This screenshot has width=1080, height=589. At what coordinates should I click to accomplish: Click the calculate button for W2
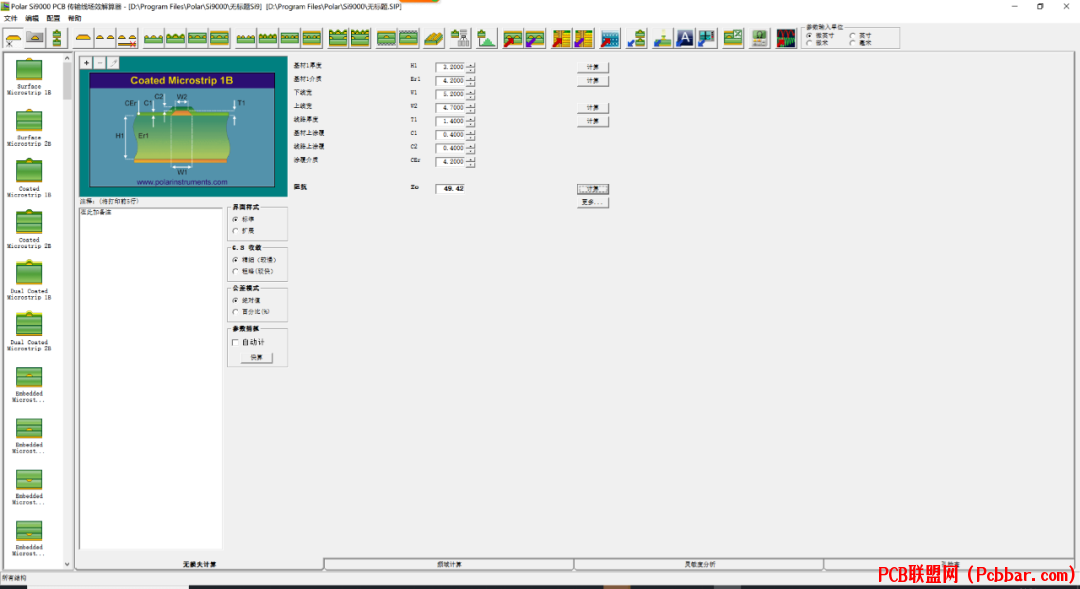pos(592,107)
